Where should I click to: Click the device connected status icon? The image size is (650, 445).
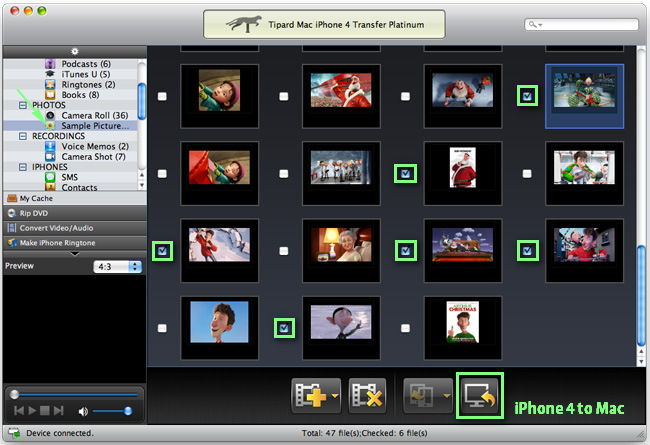point(14,433)
